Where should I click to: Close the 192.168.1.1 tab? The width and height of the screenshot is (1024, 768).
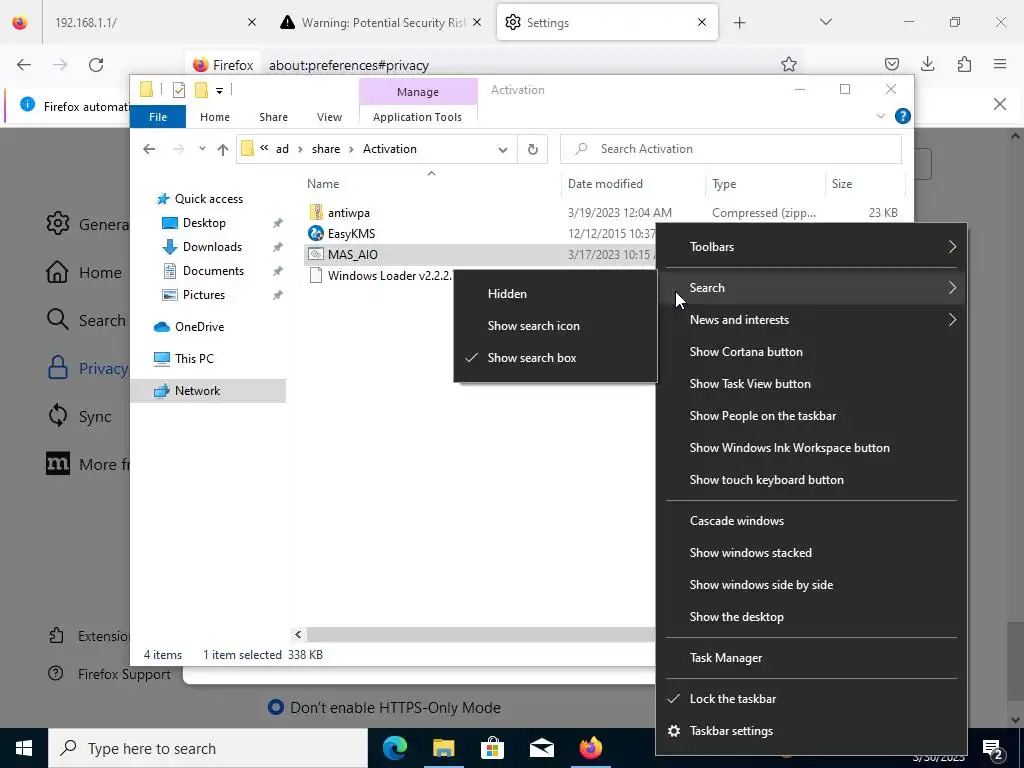[252, 22]
